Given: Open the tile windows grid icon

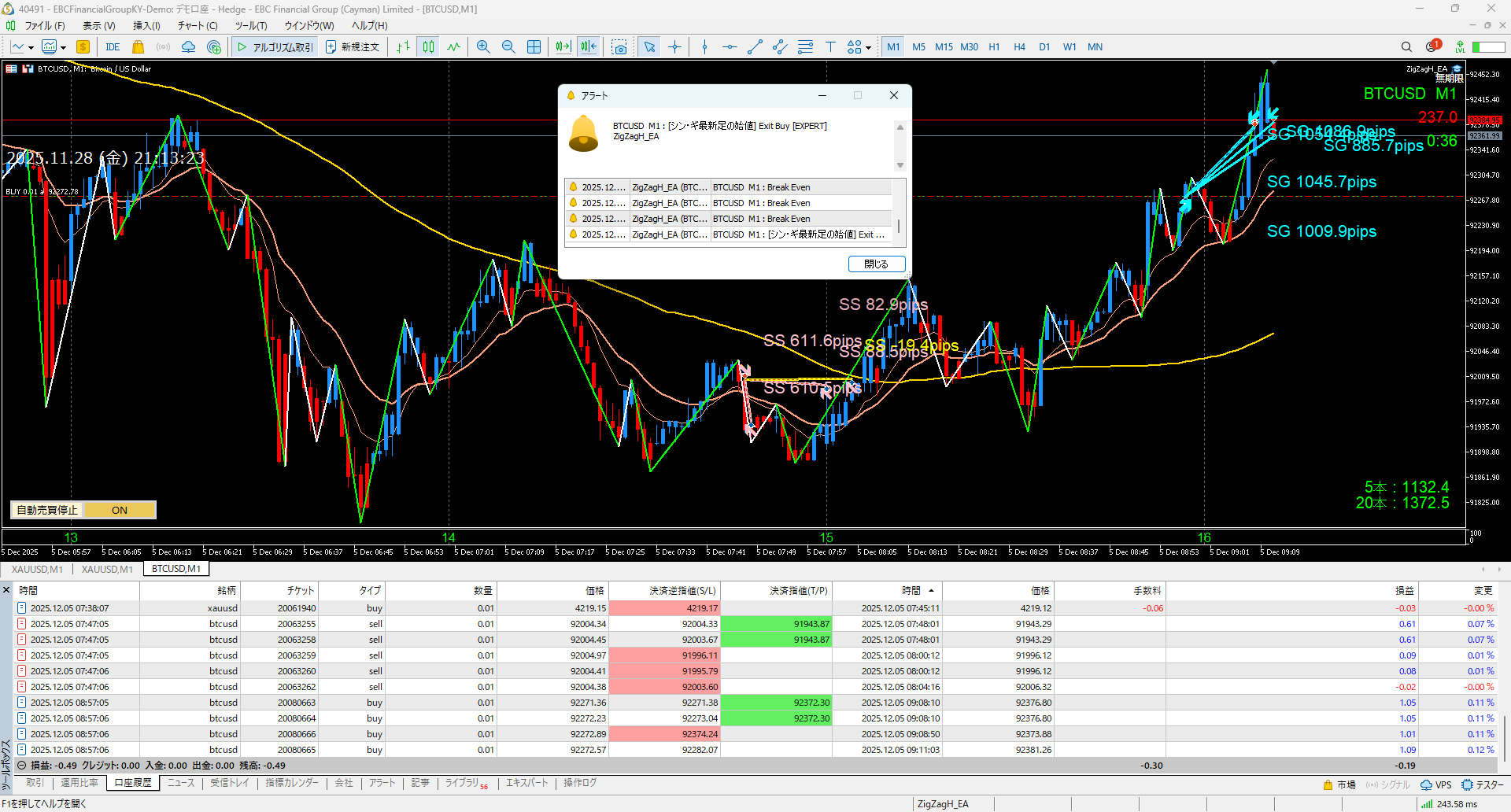Looking at the screenshot, I should pyautogui.click(x=534, y=47).
